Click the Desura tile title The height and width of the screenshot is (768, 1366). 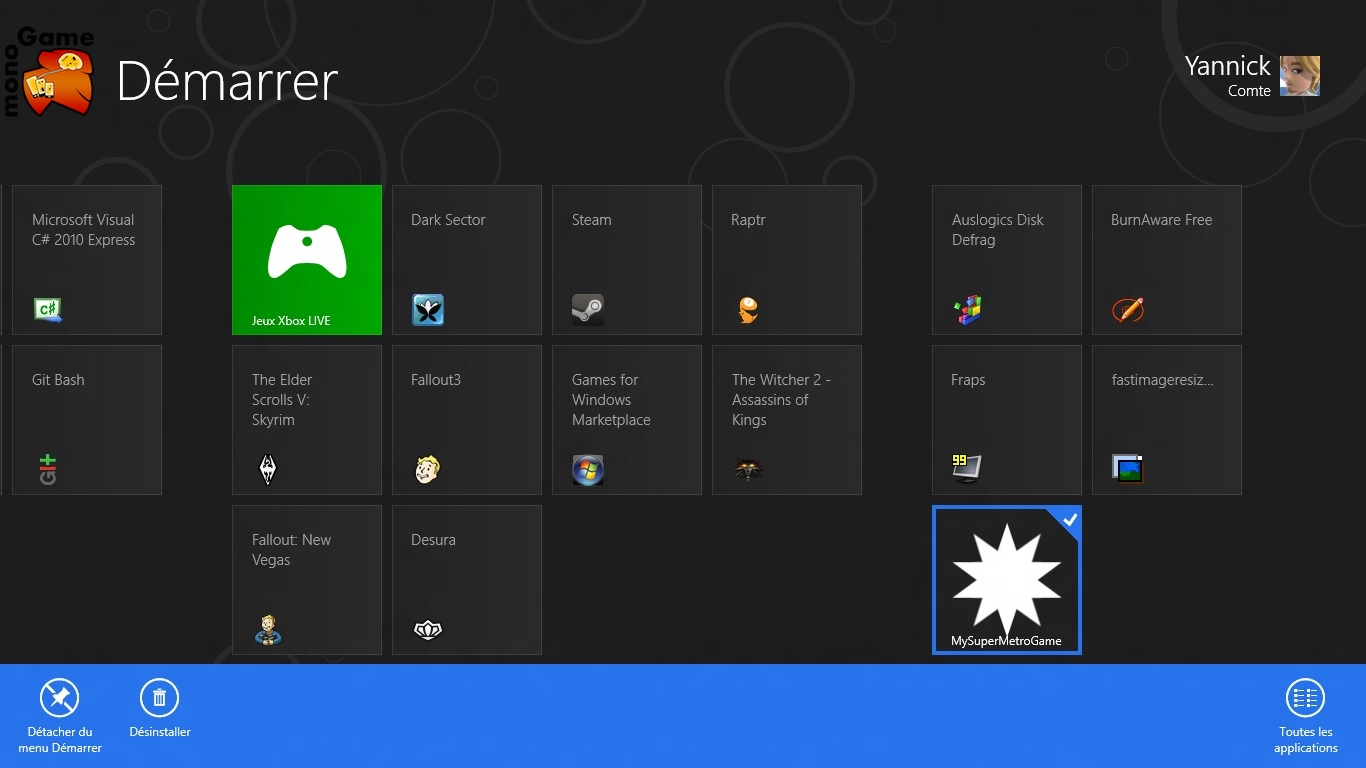(433, 540)
